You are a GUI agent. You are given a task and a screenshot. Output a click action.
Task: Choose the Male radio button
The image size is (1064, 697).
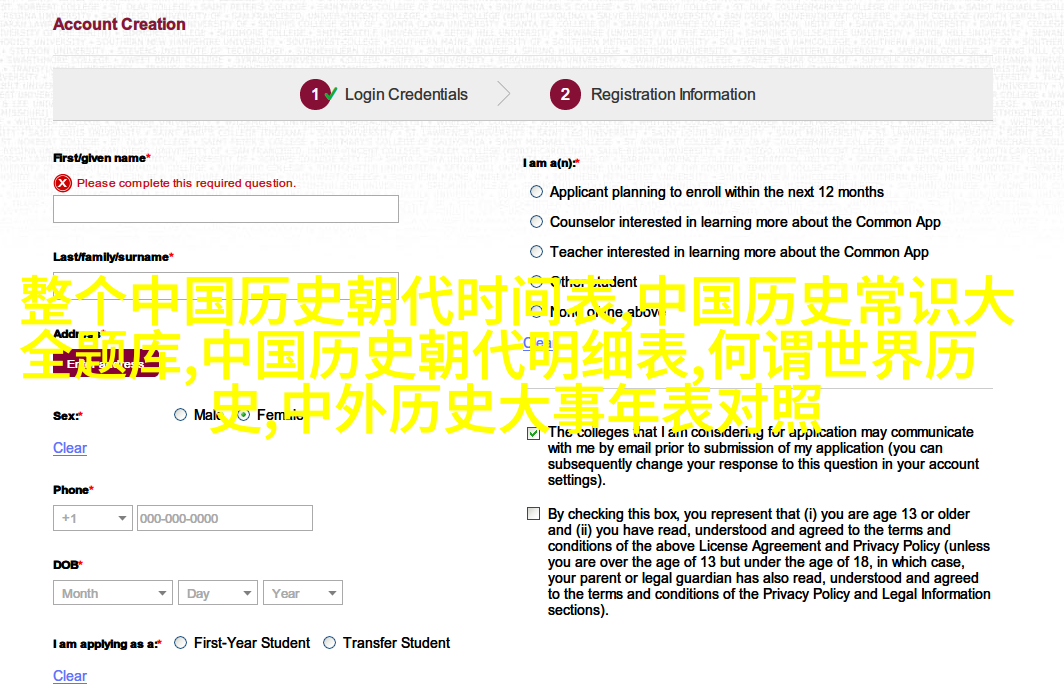point(180,415)
